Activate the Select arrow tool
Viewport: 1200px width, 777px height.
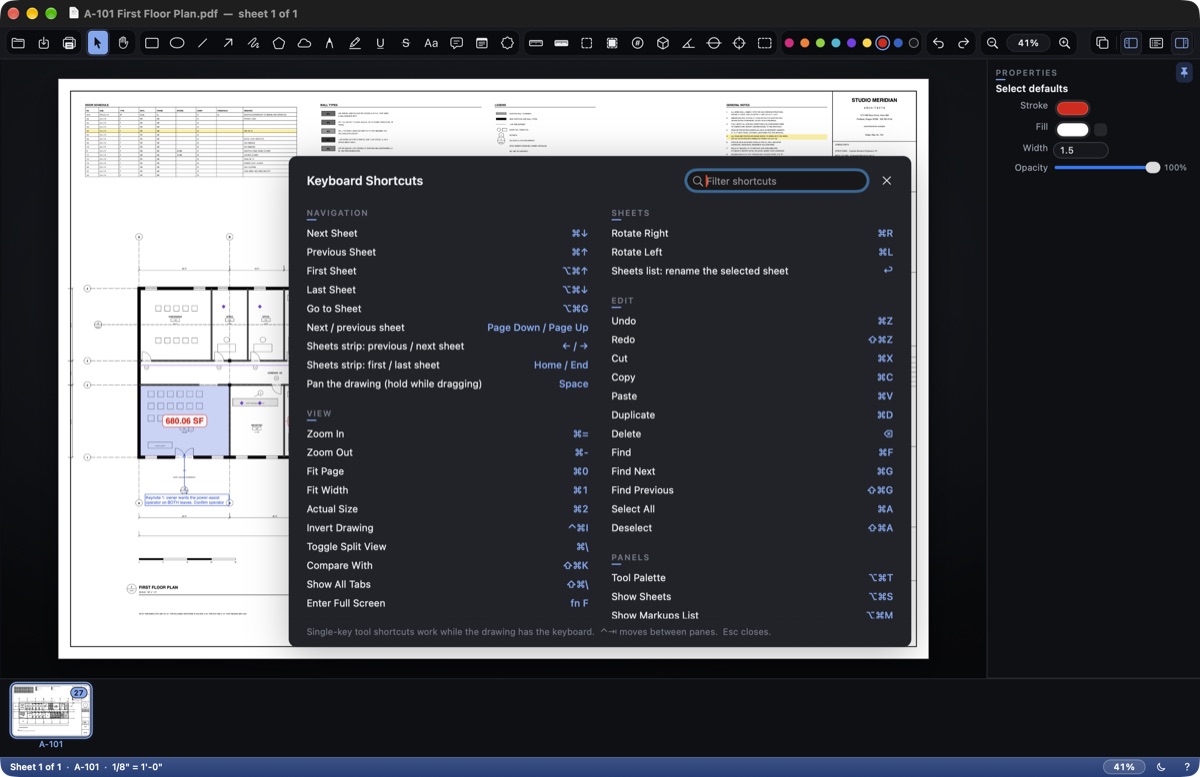(x=97, y=43)
